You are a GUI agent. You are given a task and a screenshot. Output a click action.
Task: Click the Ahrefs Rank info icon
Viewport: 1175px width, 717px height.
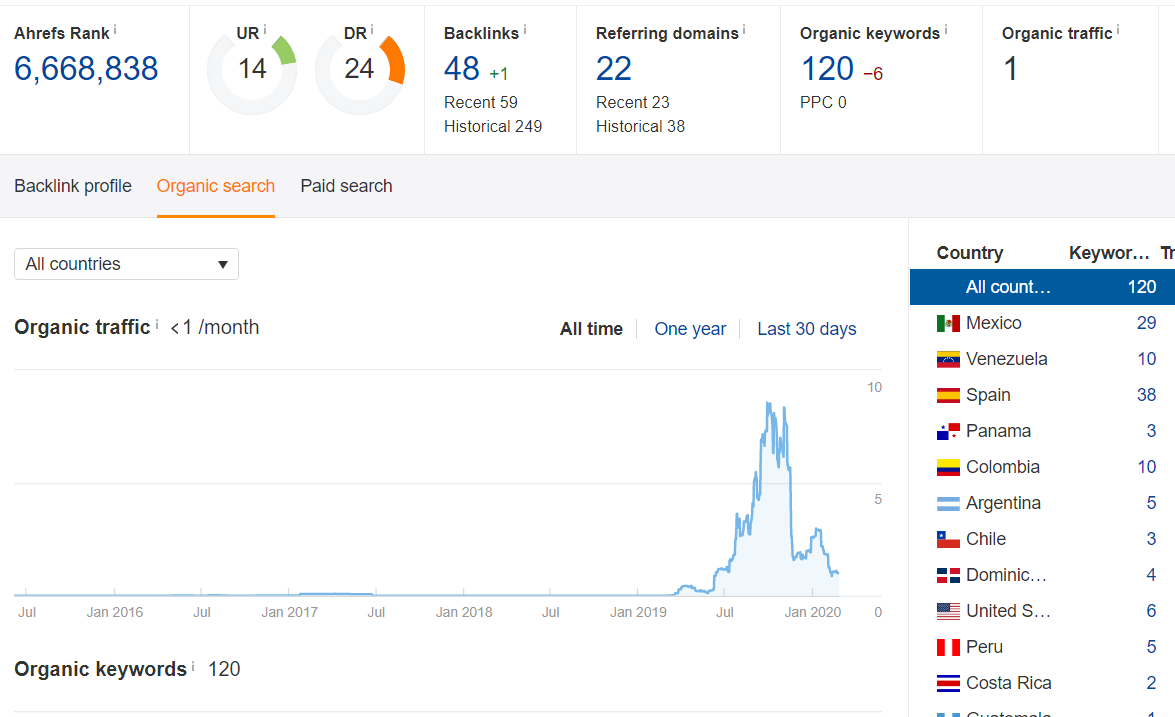115,30
